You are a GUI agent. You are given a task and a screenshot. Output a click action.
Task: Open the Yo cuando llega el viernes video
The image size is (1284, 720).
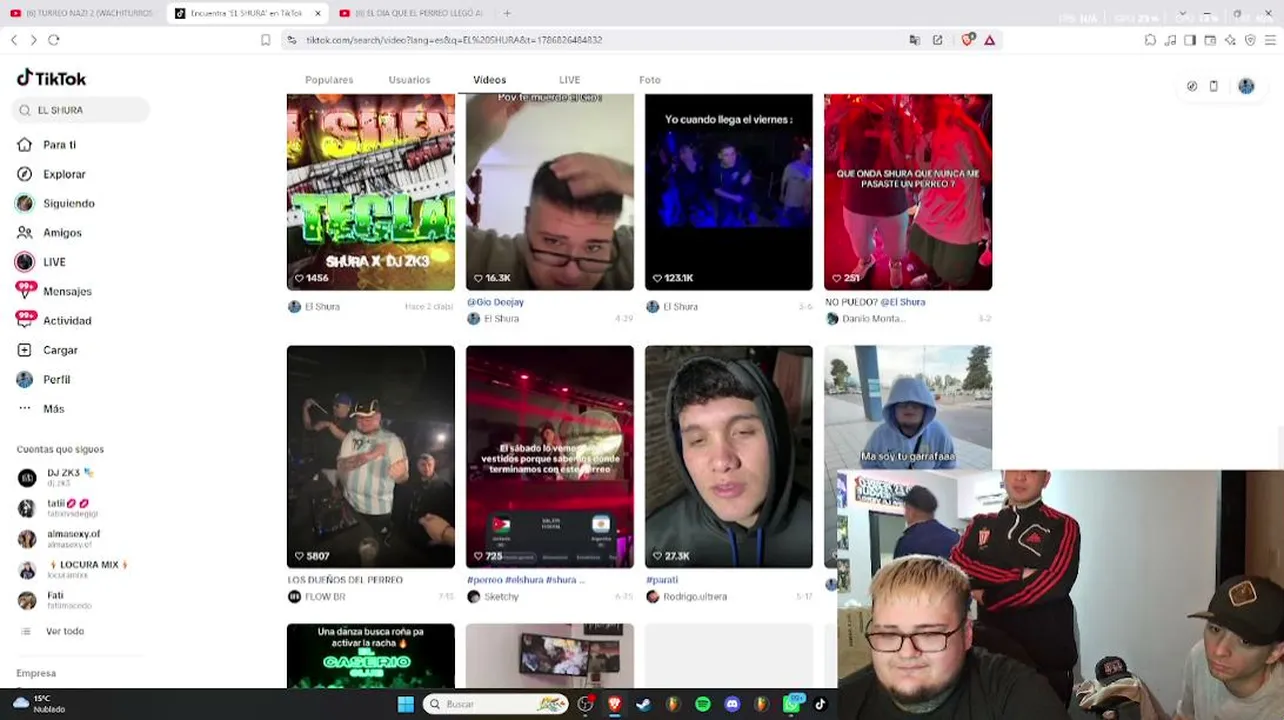click(x=729, y=192)
